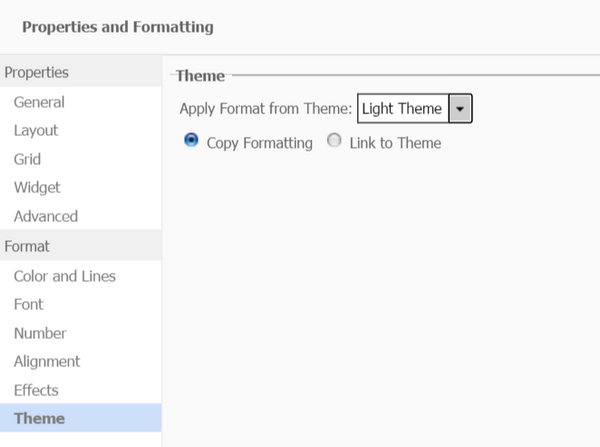This screenshot has height=447, width=600.
Task: Select the Copy Formatting radio button
Action: click(192, 141)
